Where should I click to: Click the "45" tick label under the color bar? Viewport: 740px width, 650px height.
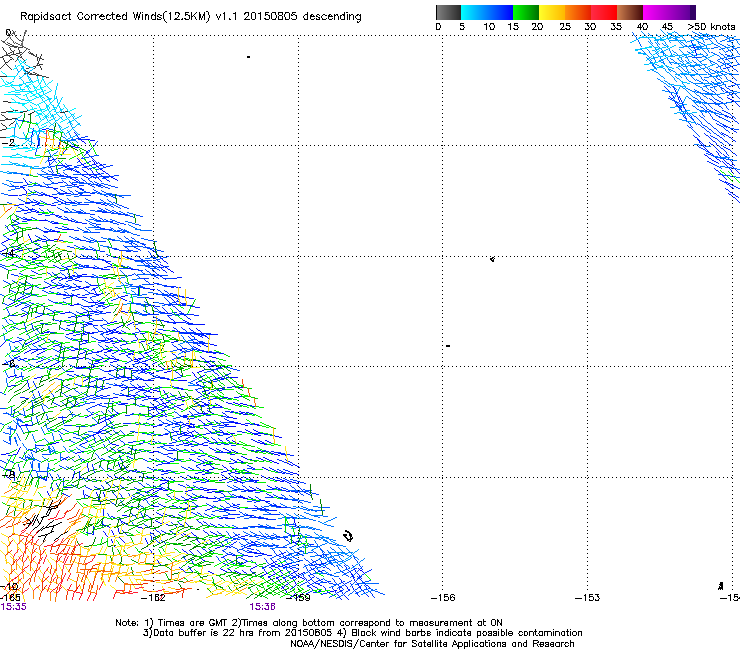[667, 27]
